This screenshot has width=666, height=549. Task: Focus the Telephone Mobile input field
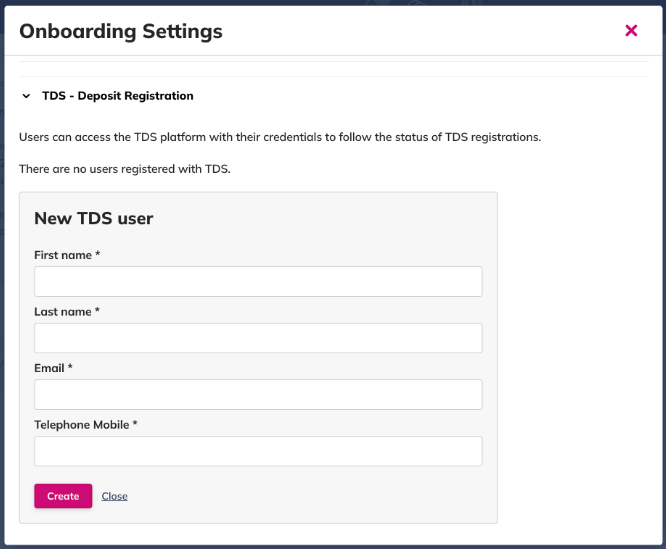tap(258, 451)
